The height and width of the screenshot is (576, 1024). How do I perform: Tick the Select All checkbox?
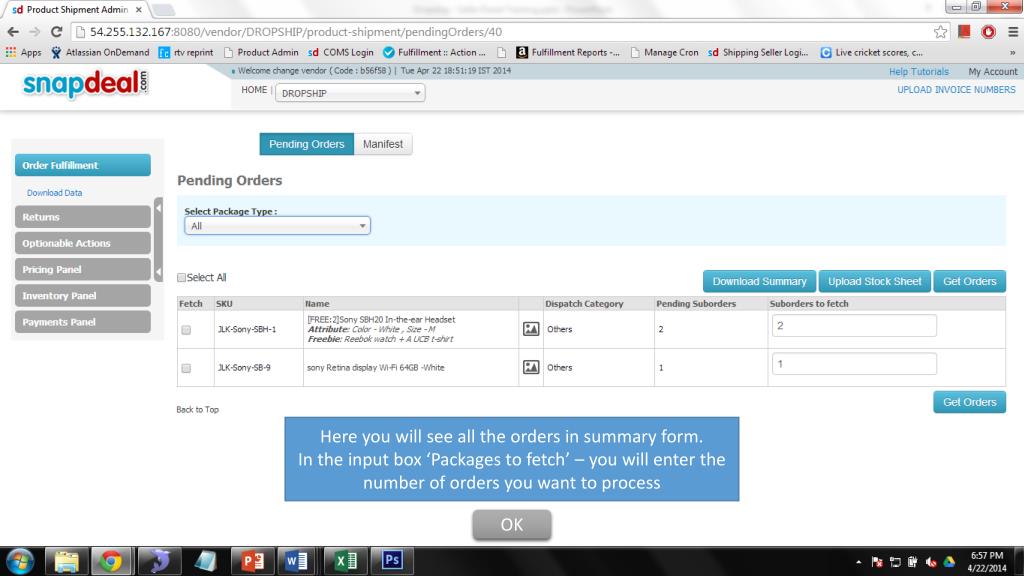[182, 278]
